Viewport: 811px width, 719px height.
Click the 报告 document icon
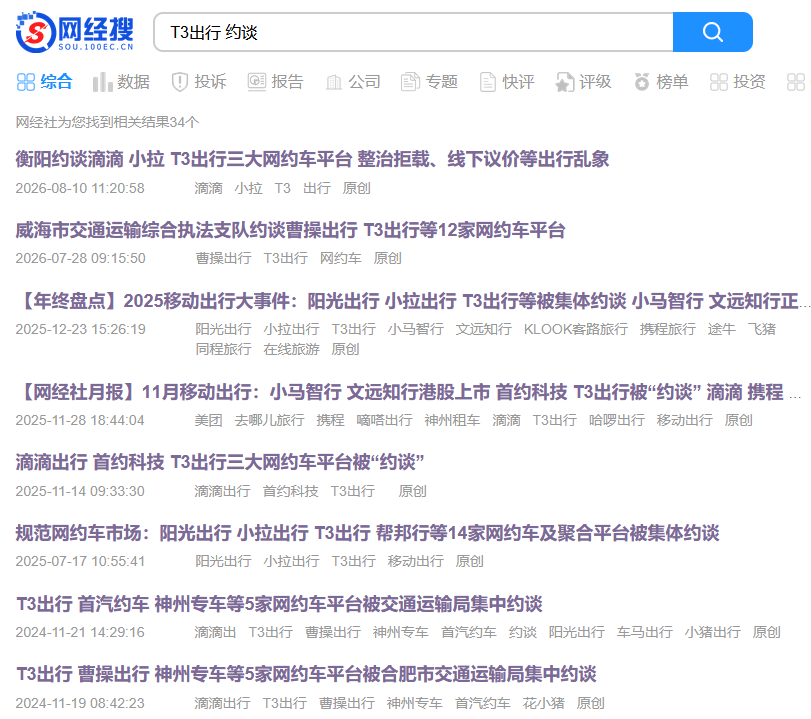point(257,82)
